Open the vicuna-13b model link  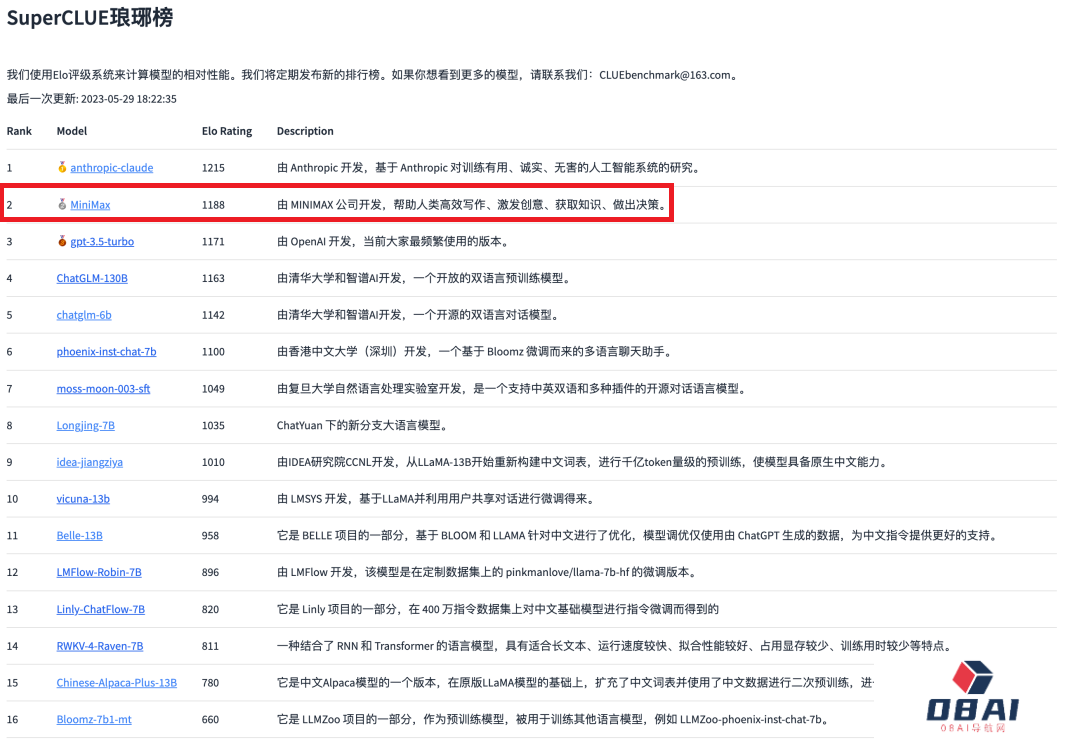pos(83,499)
